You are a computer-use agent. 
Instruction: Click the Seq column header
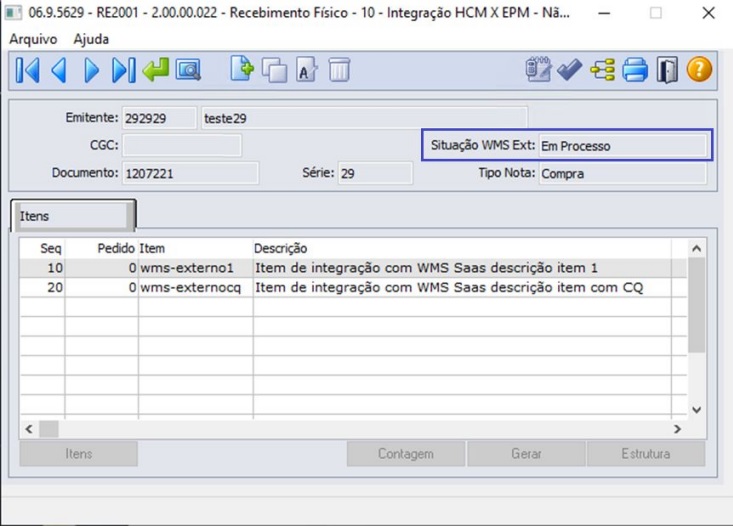click(42, 248)
